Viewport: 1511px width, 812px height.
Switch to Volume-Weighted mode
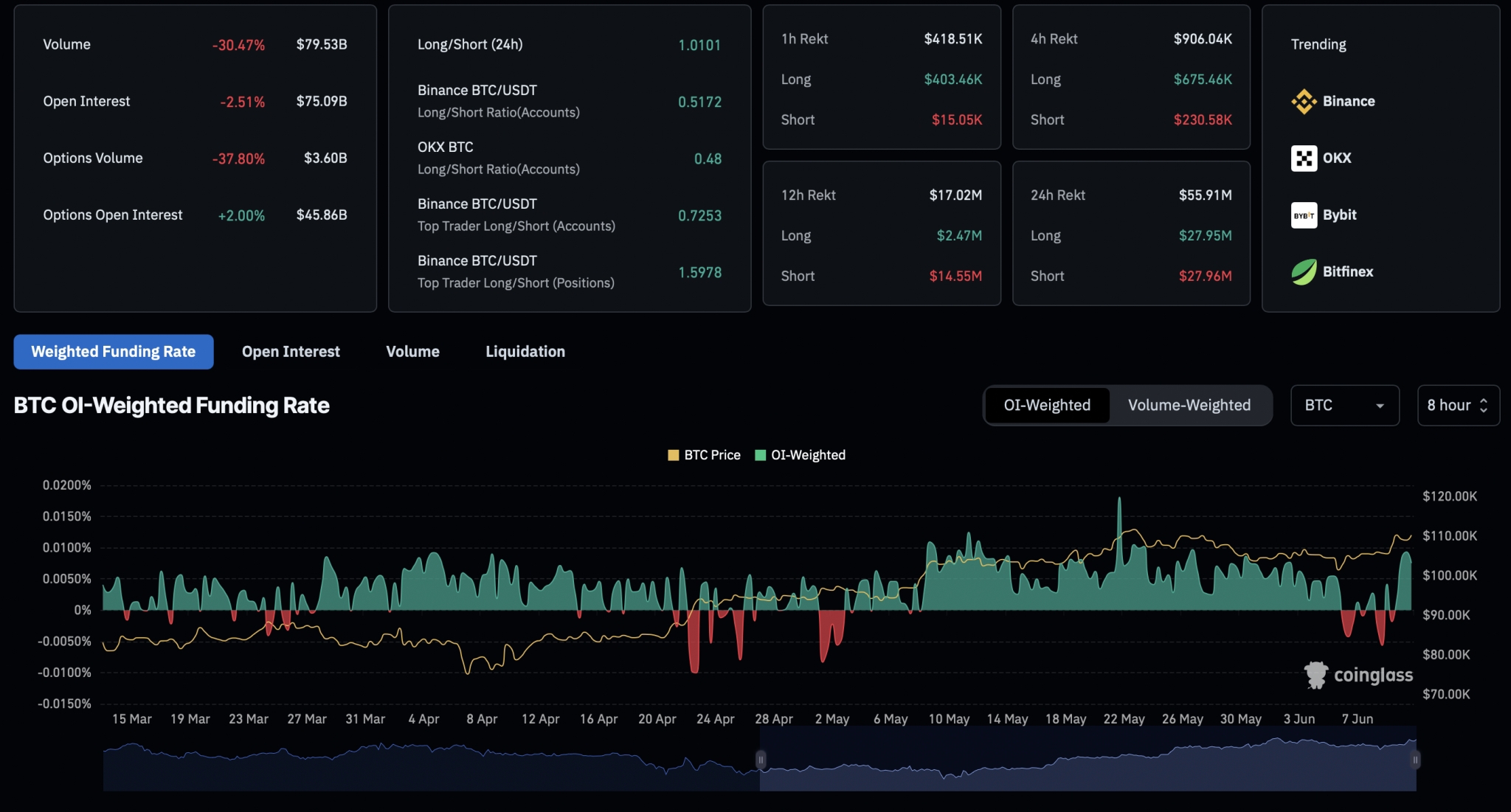1189,406
